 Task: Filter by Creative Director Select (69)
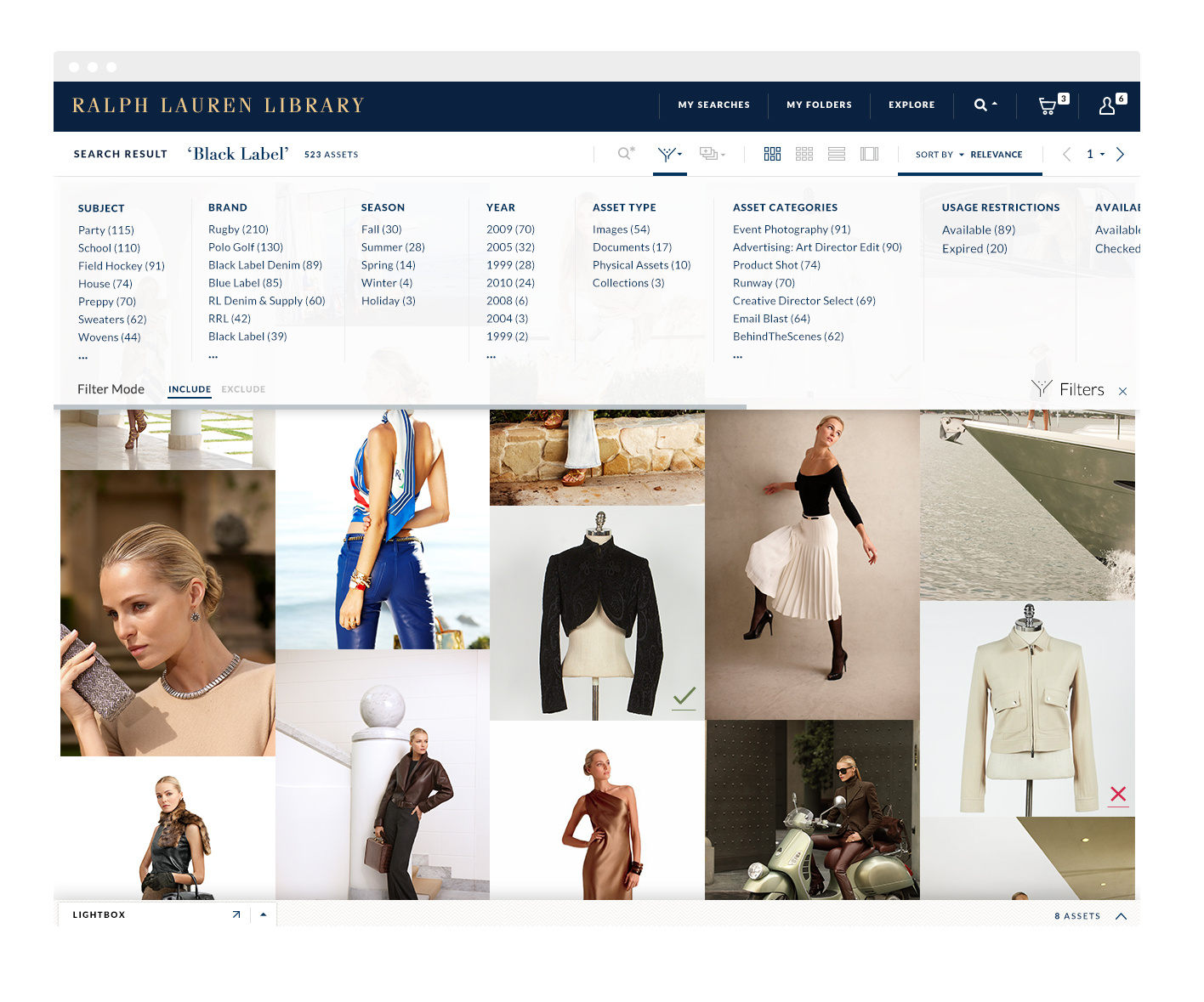804,301
